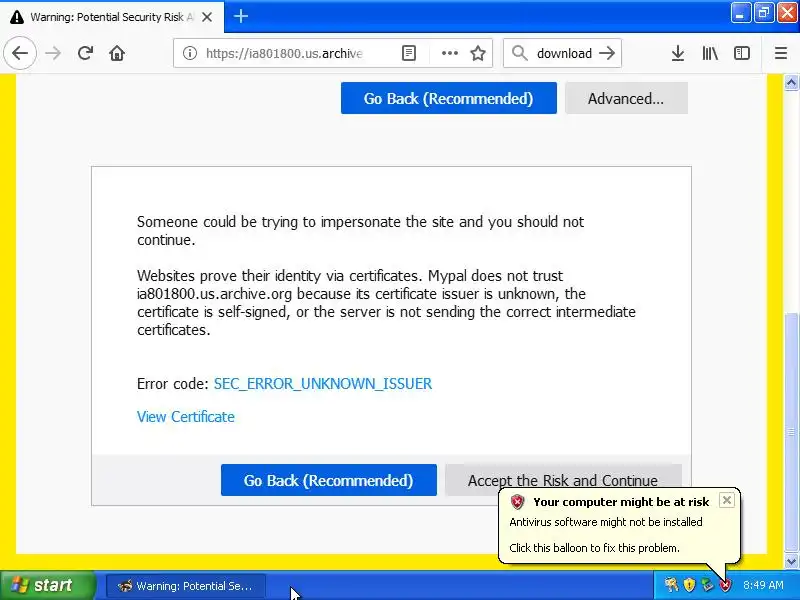The width and height of the screenshot is (800, 600).
Task: Click the browser back arrow button
Action: pos(20,53)
